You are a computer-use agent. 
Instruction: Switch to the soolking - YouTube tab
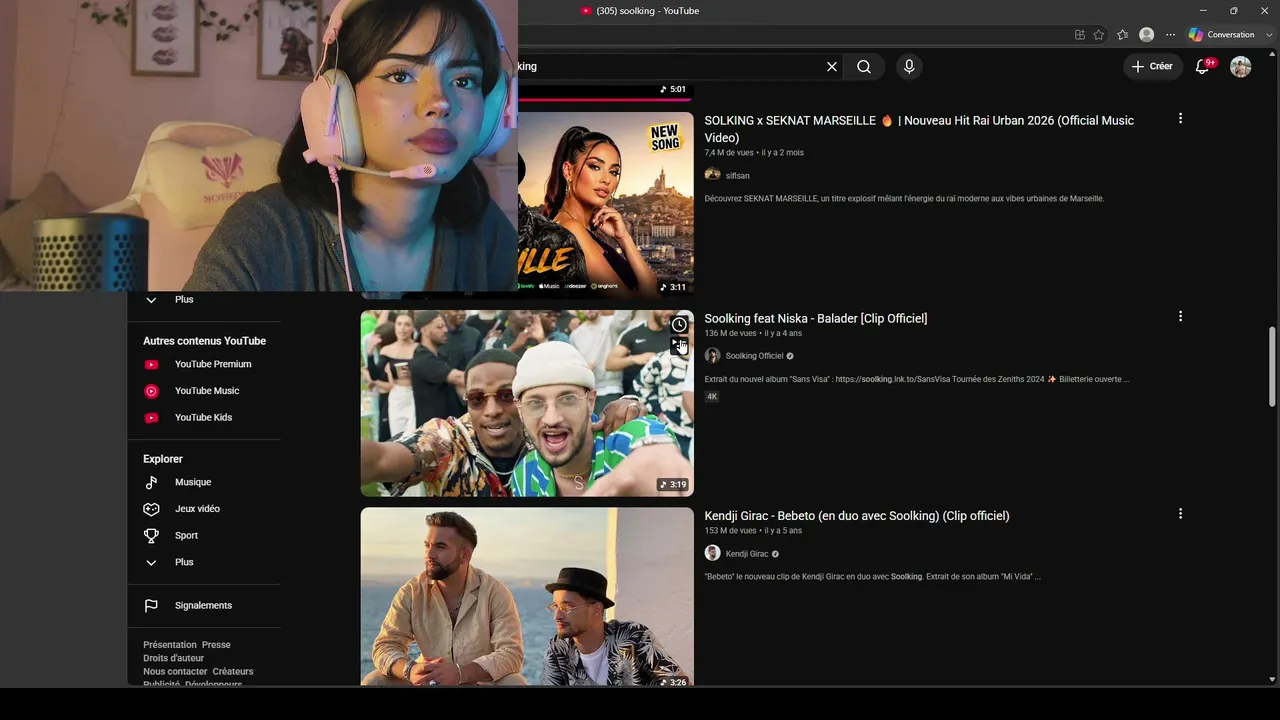640,11
